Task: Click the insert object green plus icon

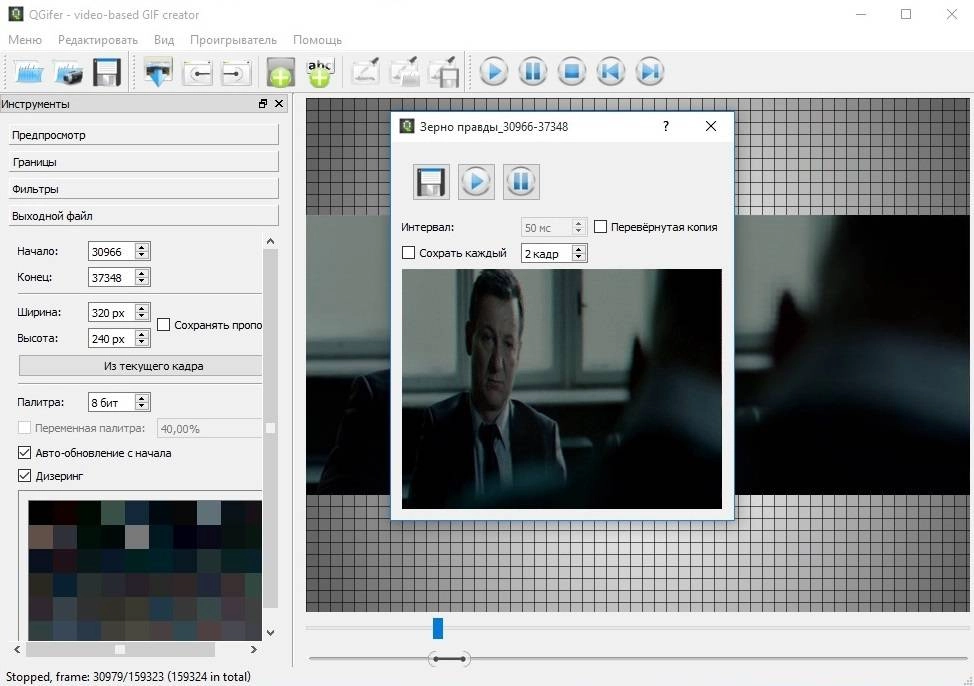Action: [281, 73]
